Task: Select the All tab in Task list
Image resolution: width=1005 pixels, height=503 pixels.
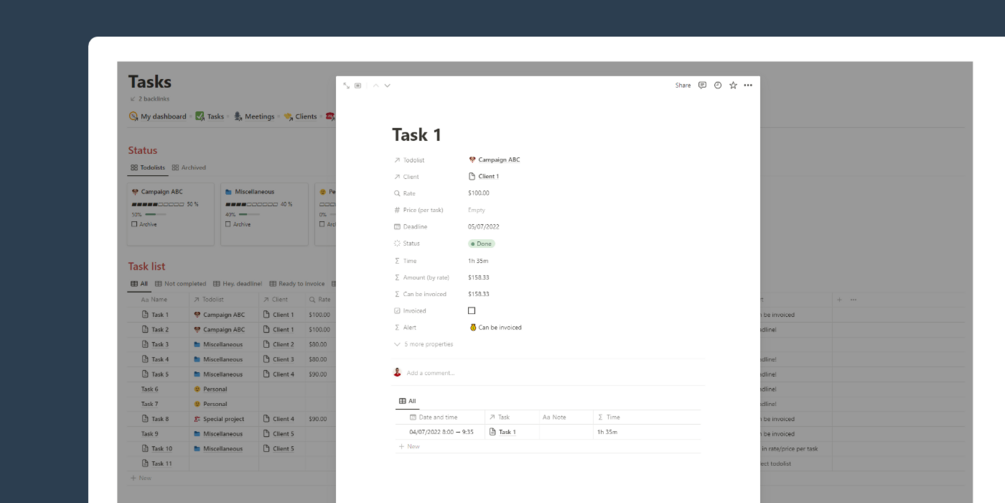Action: point(139,283)
